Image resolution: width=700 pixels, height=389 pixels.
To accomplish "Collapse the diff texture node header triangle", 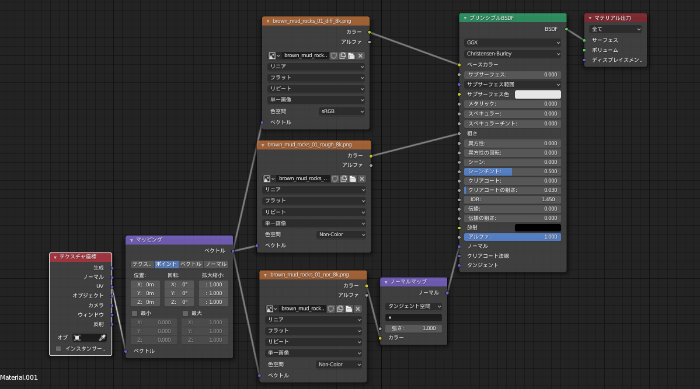I will (268, 21).
